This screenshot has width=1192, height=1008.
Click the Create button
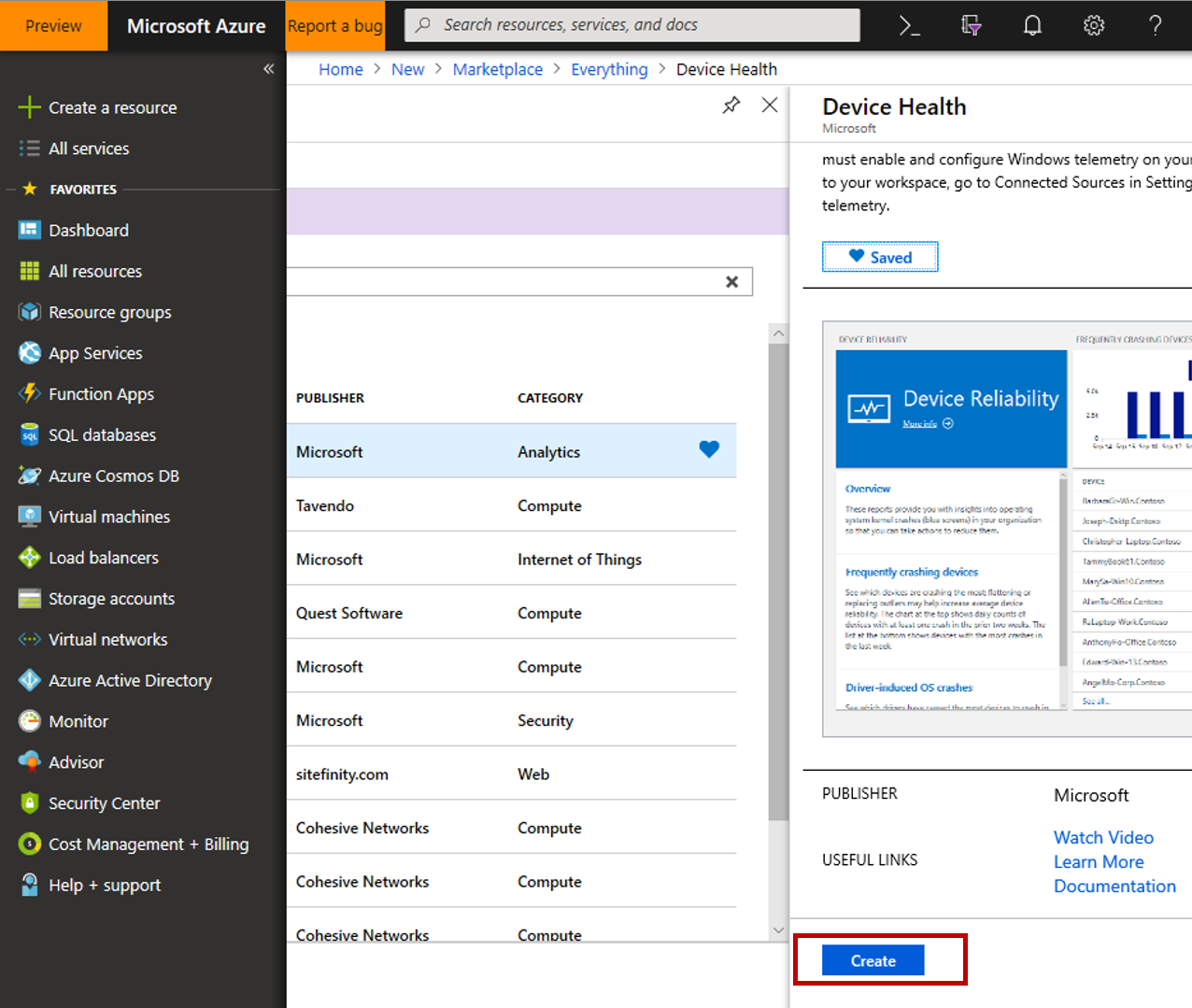coord(873,960)
